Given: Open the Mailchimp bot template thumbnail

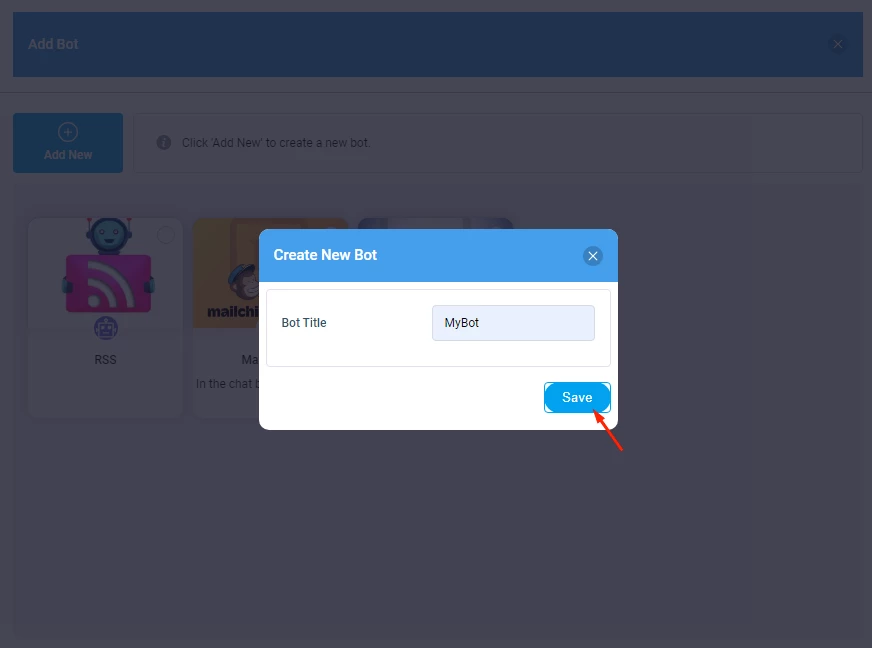Looking at the screenshot, I should [x=226, y=273].
